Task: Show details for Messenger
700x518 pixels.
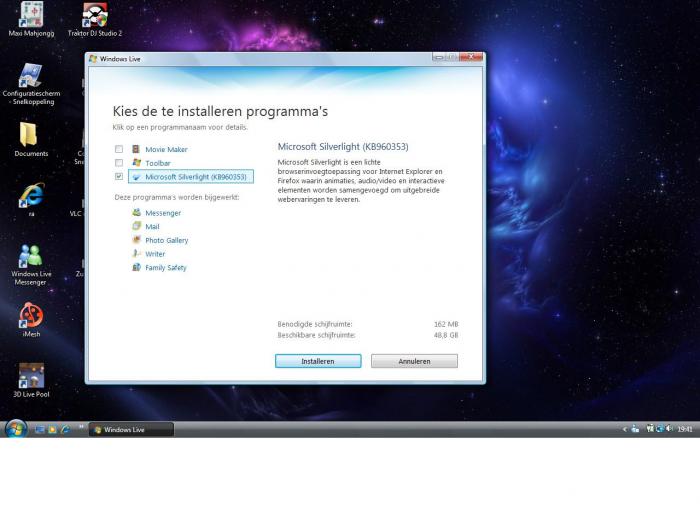Action: [163, 213]
